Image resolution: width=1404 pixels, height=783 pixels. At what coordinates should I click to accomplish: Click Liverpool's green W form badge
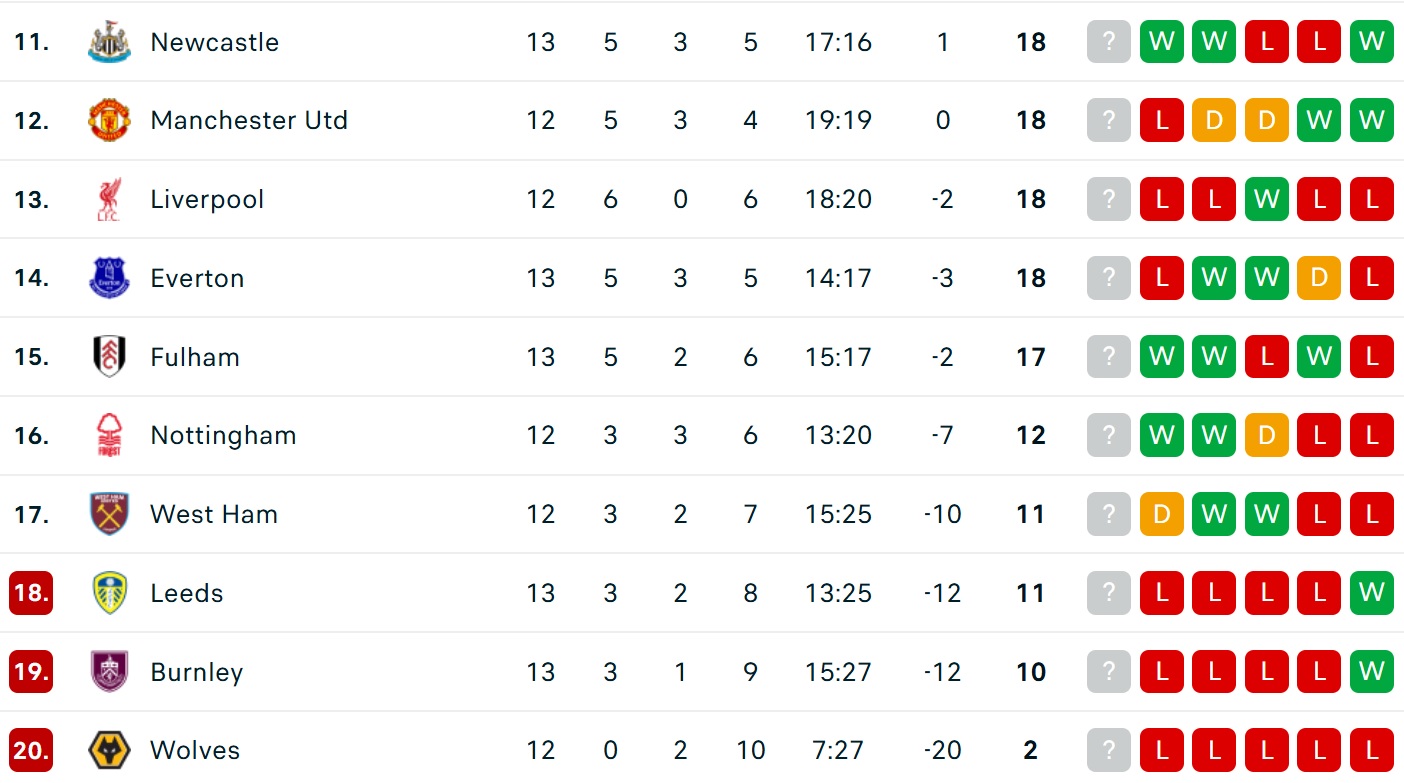click(x=1266, y=199)
